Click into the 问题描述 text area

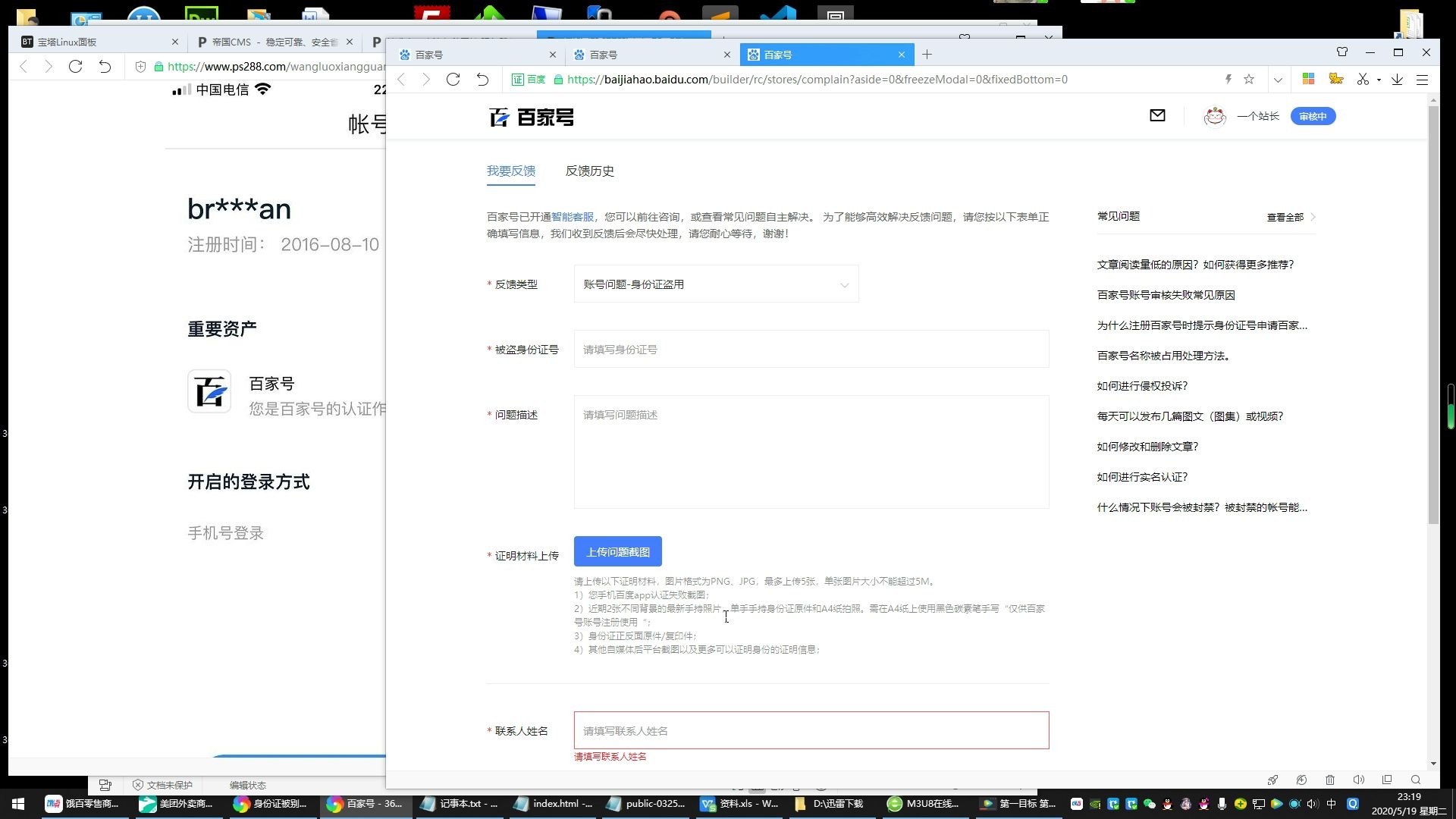point(811,452)
